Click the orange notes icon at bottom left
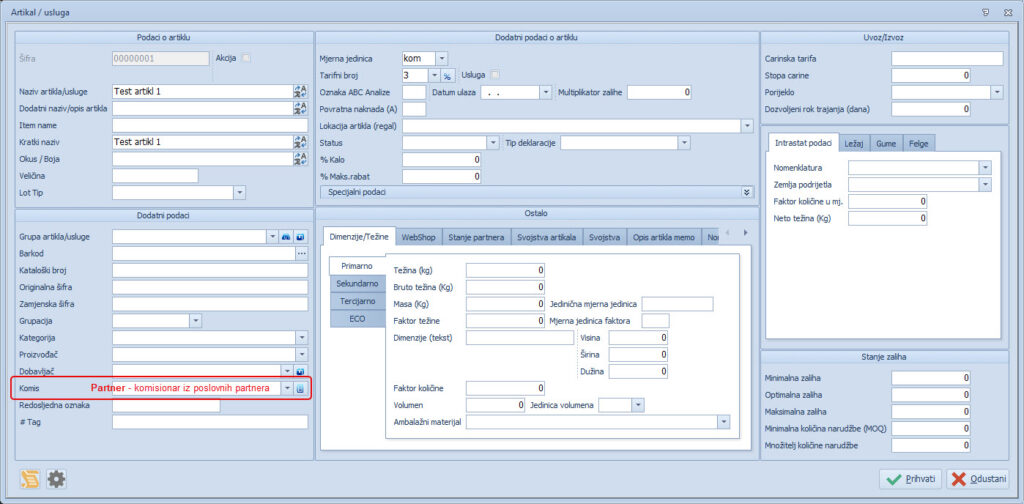This screenshot has height=504, width=1024. (31, 479)
